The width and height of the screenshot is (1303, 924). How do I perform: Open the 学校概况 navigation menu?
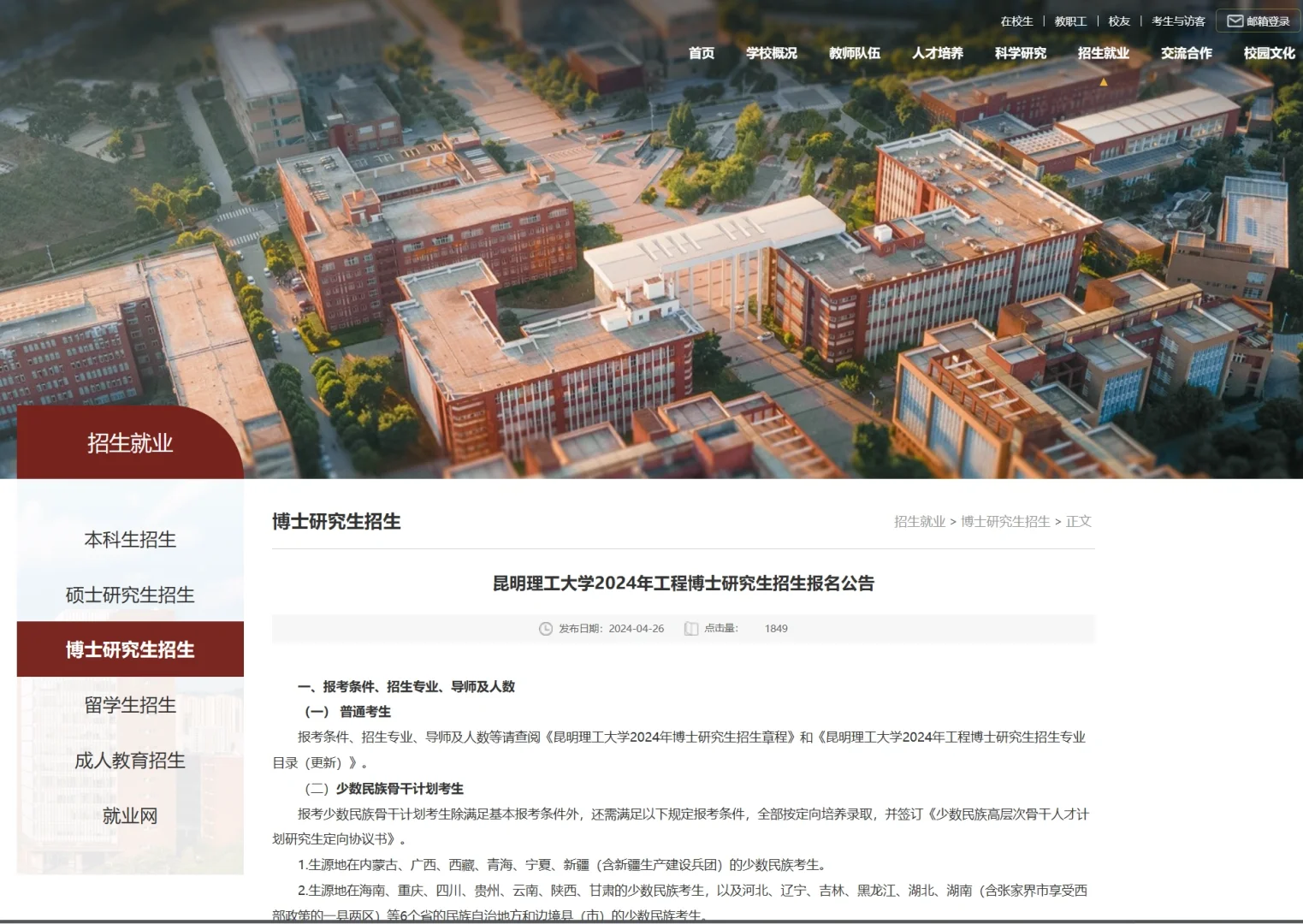[x=772, y=53]
